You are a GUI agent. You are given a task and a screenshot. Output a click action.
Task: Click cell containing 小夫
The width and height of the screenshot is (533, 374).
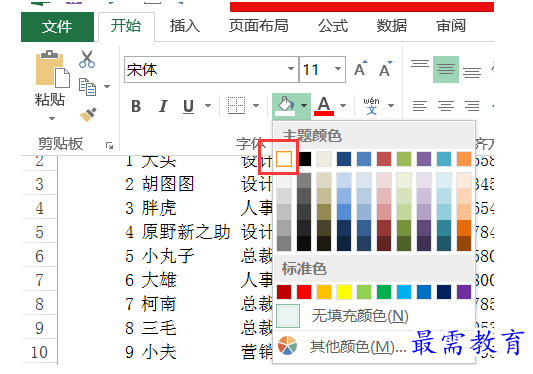158,352
